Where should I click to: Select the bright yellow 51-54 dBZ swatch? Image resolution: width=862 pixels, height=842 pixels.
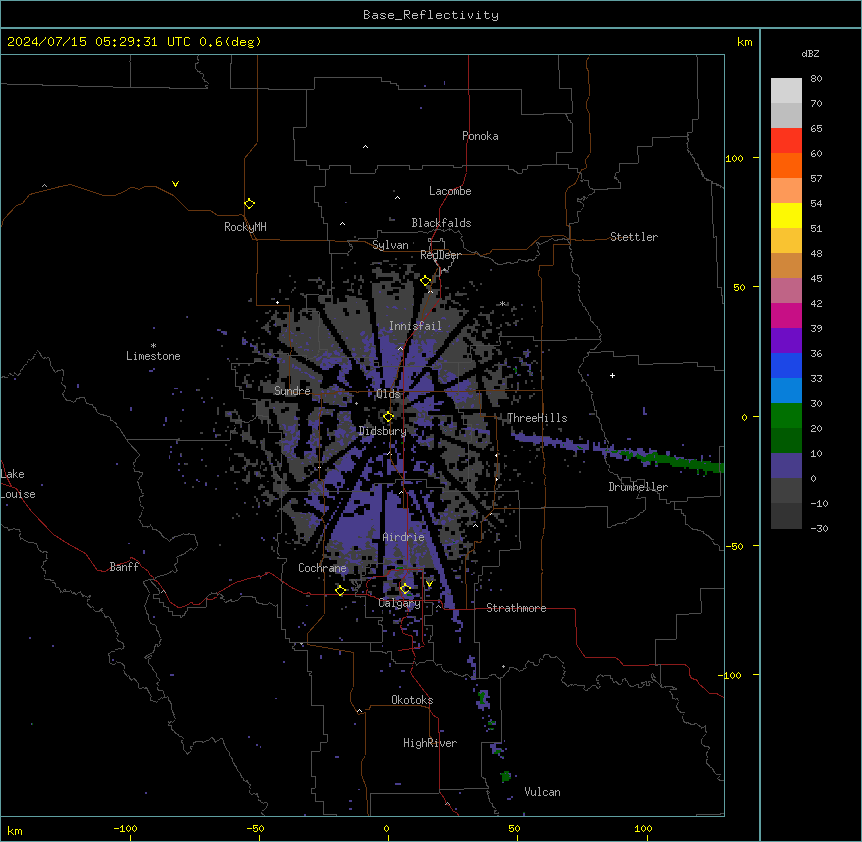pyautogui.click(x=786, y=215)
